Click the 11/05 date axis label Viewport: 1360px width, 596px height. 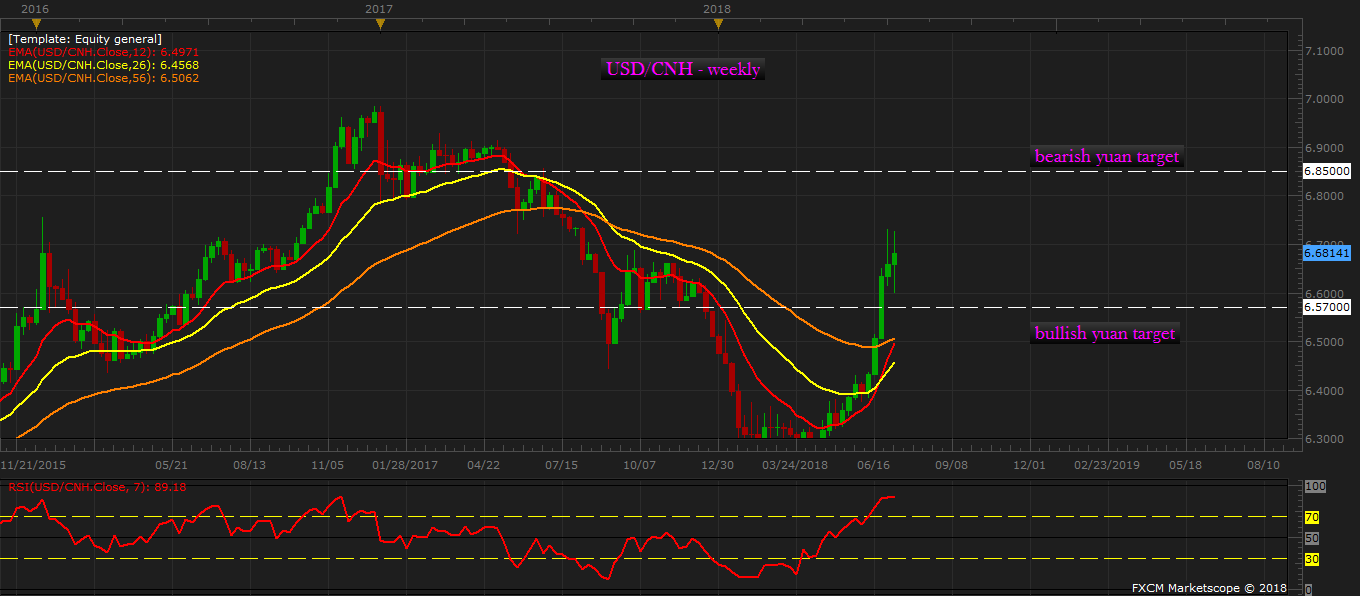tap(327, 465)
